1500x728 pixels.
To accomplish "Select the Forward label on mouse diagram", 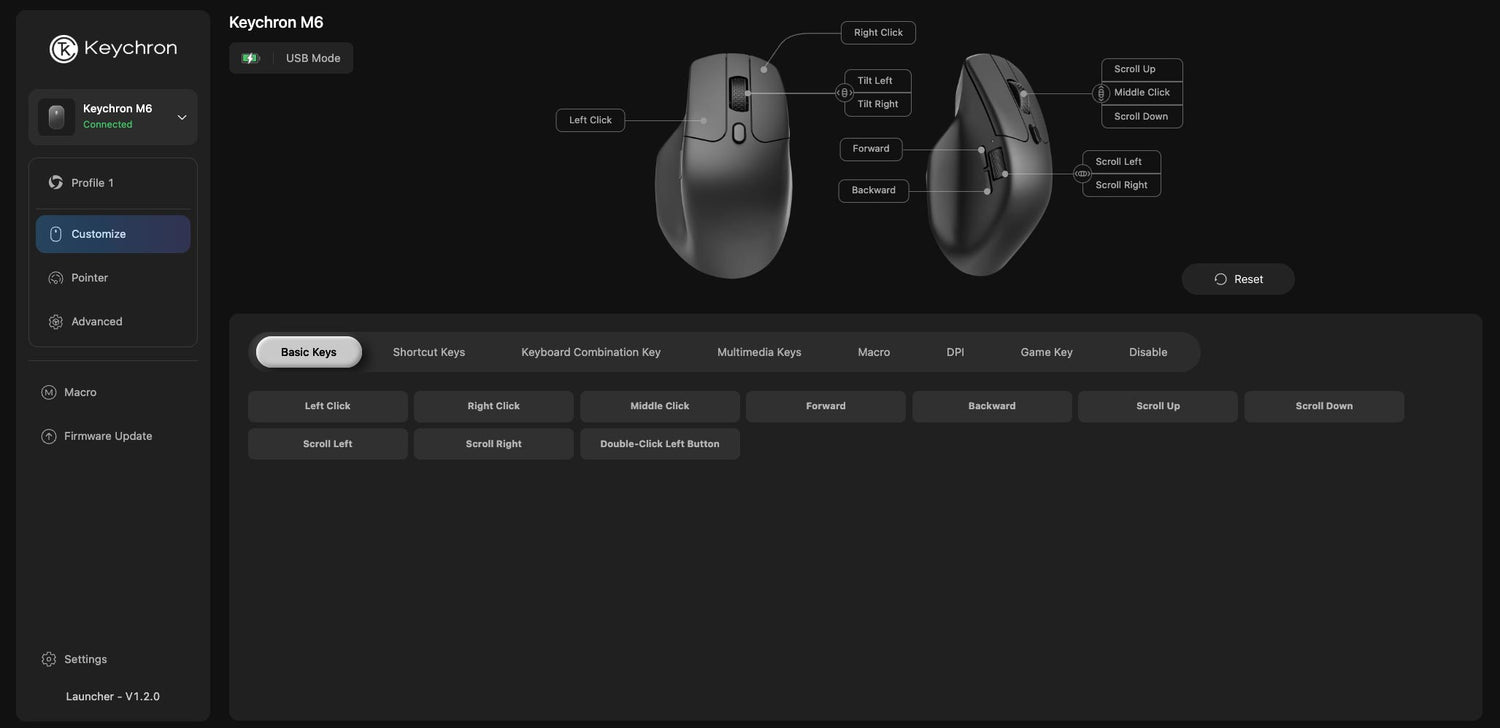I will click(x=871, y=149).
